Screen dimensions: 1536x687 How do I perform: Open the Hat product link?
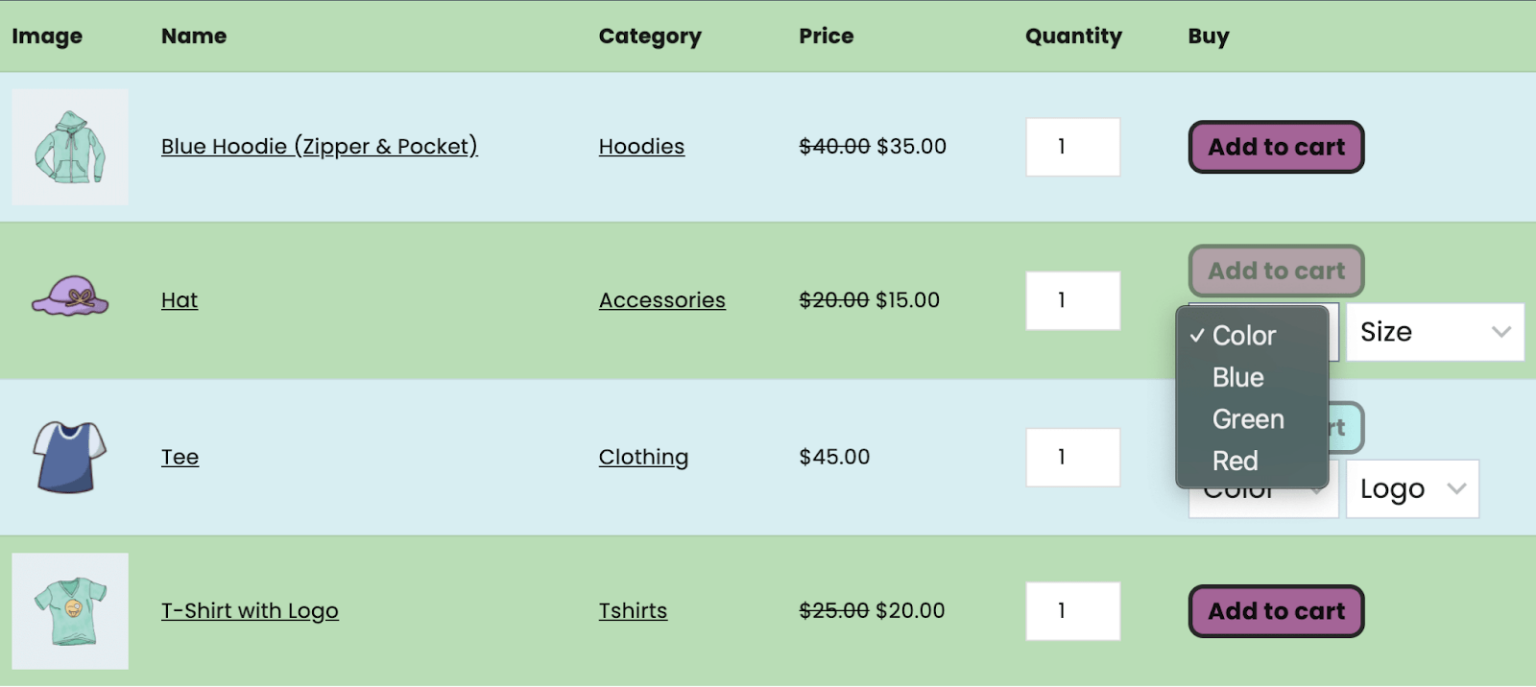click(179, 300)
